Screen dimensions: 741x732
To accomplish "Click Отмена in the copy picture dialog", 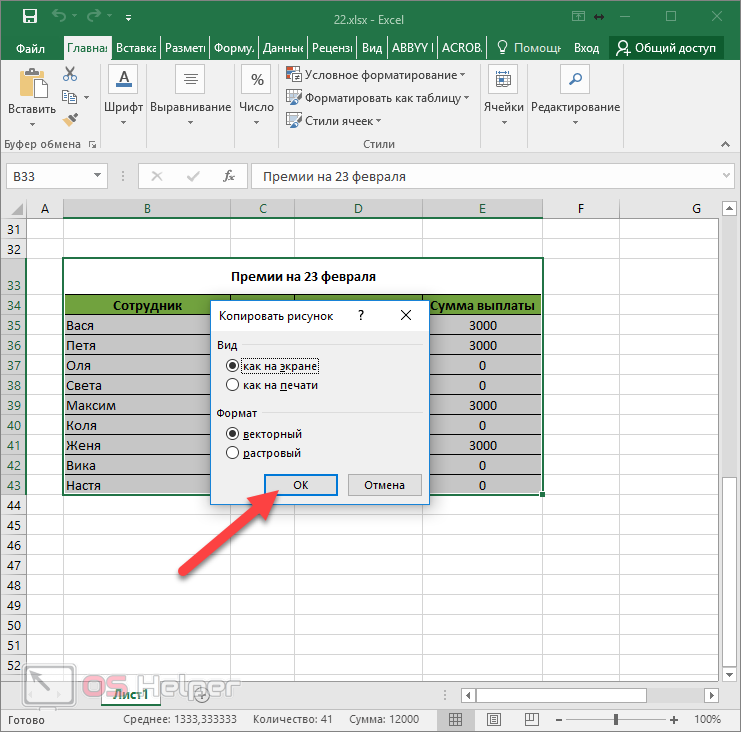I will [384, 485].
